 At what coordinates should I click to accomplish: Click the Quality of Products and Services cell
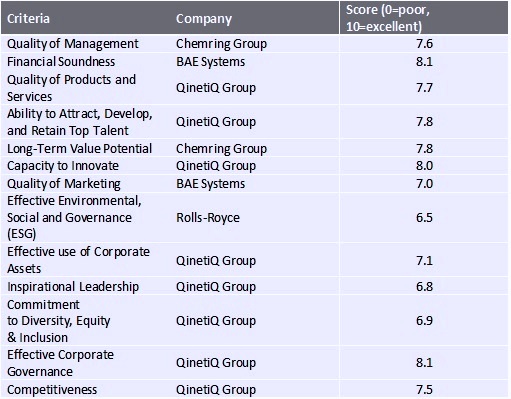click(x=71, y=88)
